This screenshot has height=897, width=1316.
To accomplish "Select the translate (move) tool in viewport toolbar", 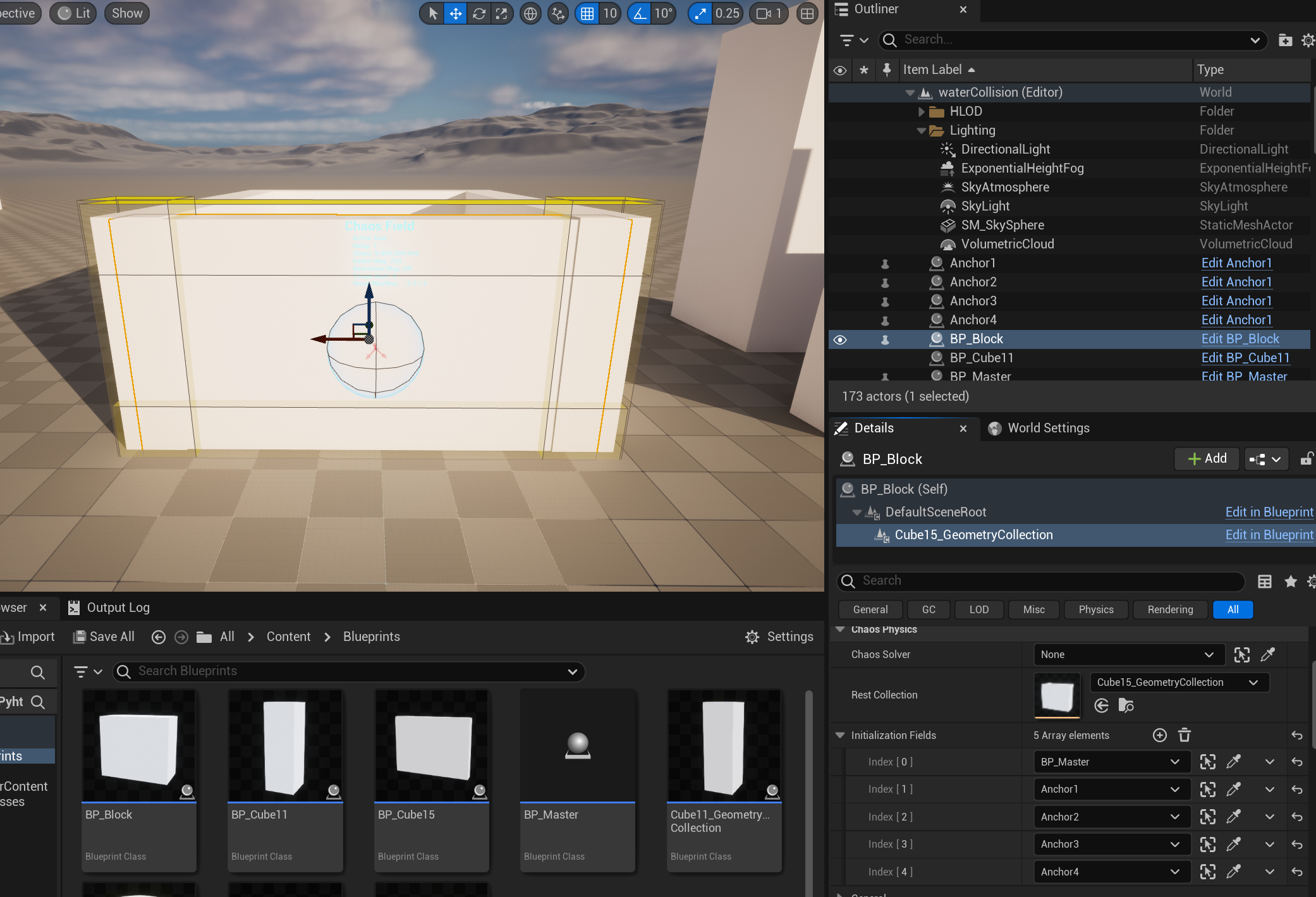I will [x=455, y=13].
